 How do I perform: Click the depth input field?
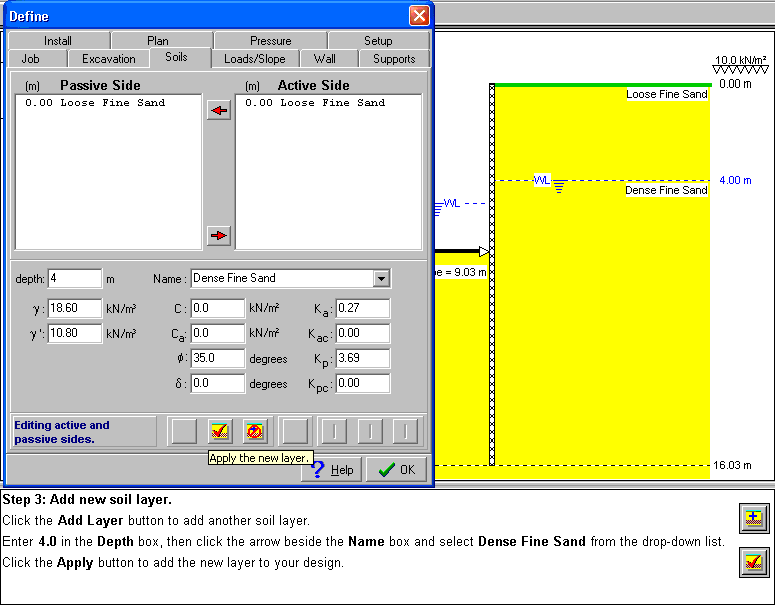pyautogui.click(x=74, y=278)
